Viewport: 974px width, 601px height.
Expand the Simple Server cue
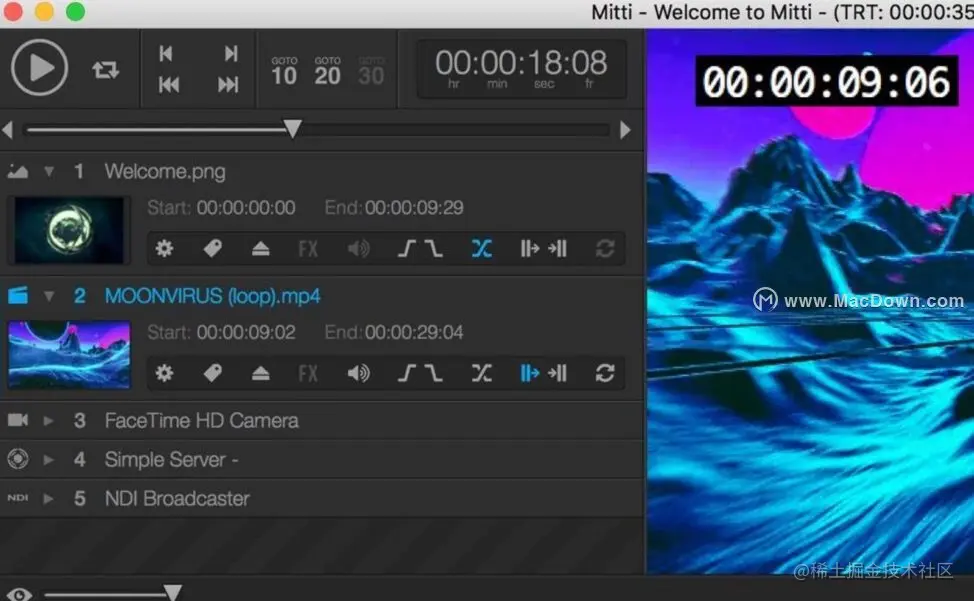[48, 460]
